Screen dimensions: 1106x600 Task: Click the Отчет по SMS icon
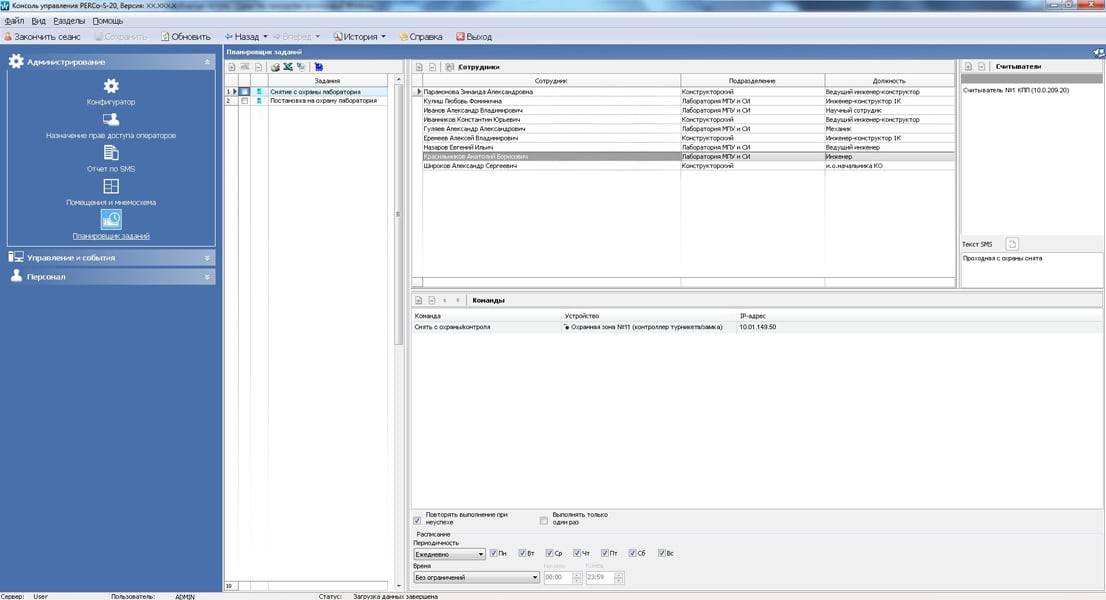[111, 153]
